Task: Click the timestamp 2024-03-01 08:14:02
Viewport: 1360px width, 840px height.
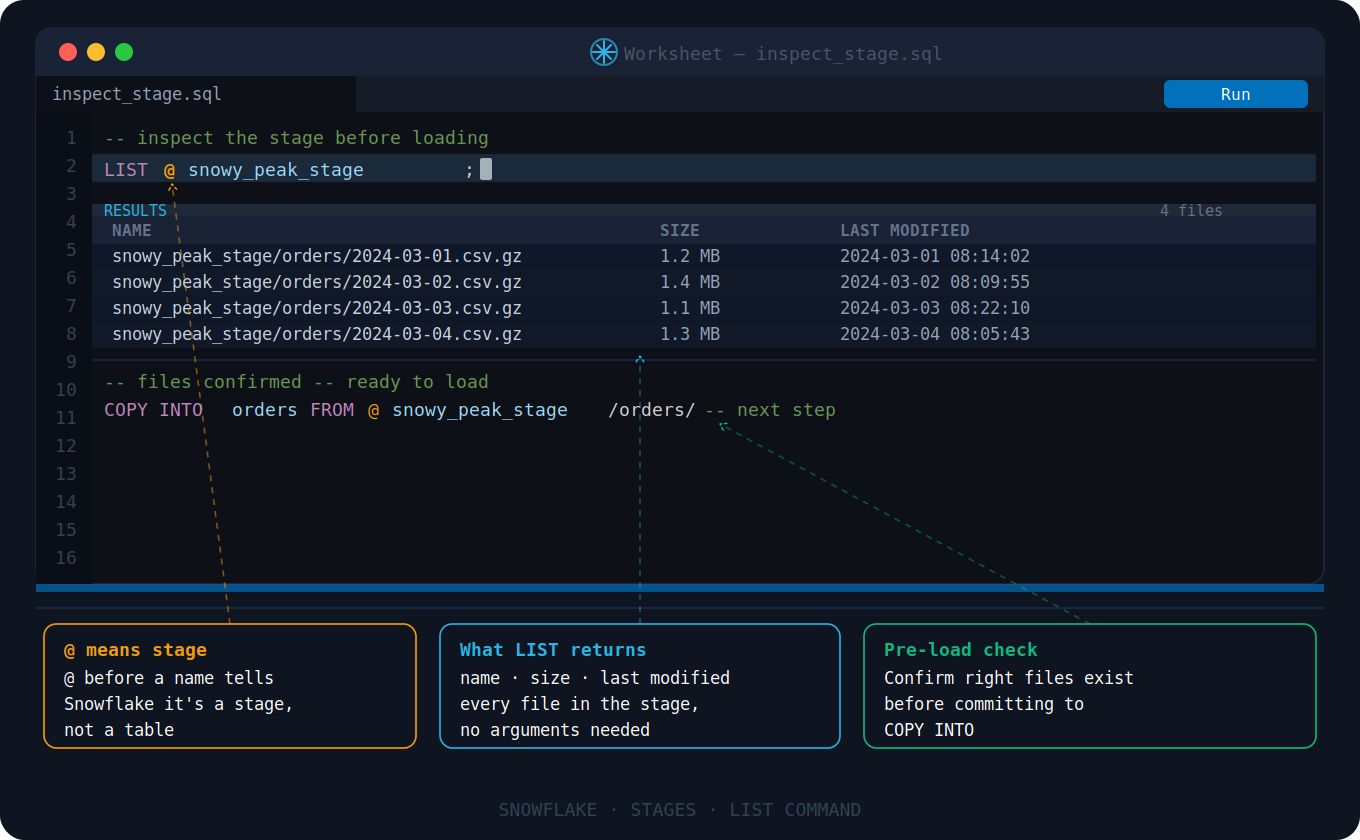Action: 935,256
